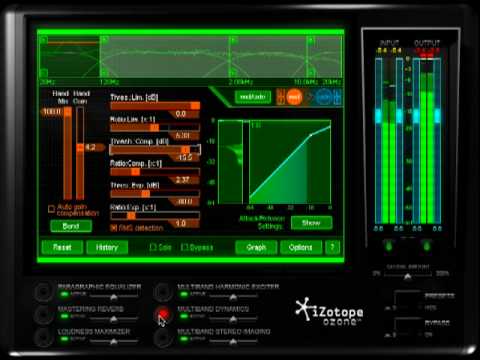Toggle Loudness Maximizer active LED
The height and width of the screenshot is (360, 480).
click(x=64, y=339)
